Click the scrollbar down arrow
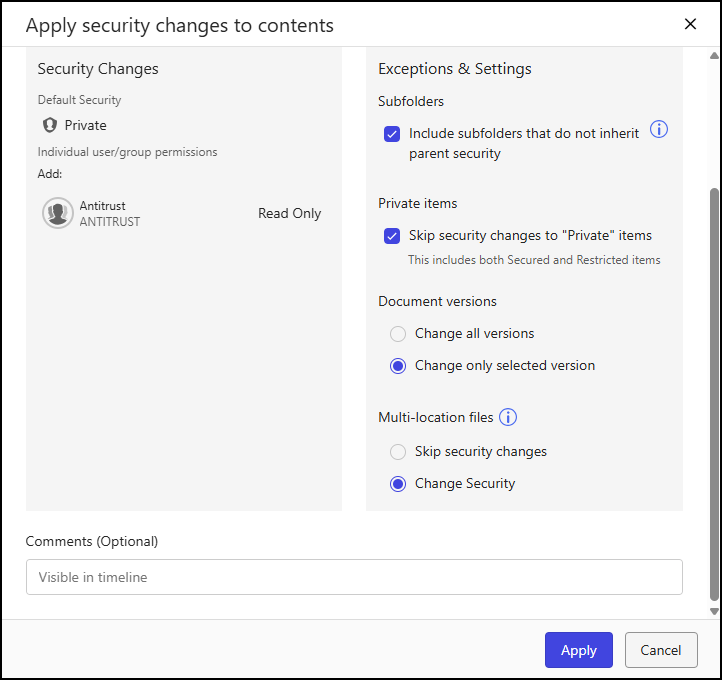The width and height of the screenshot is (722, 680). point(714,611)
